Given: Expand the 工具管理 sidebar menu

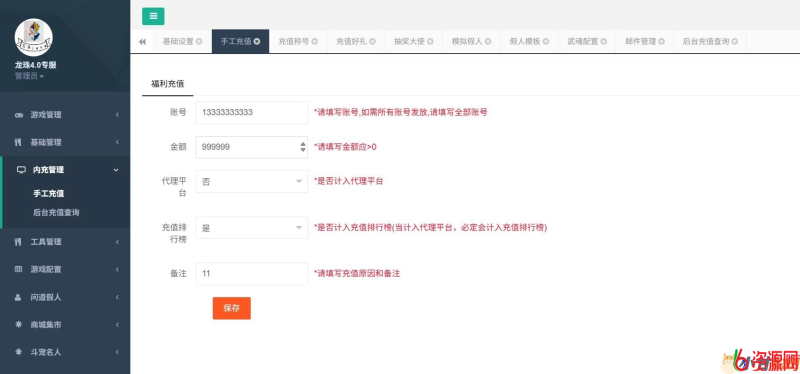Looking at the screenshot, I should (x=65, y=242).
